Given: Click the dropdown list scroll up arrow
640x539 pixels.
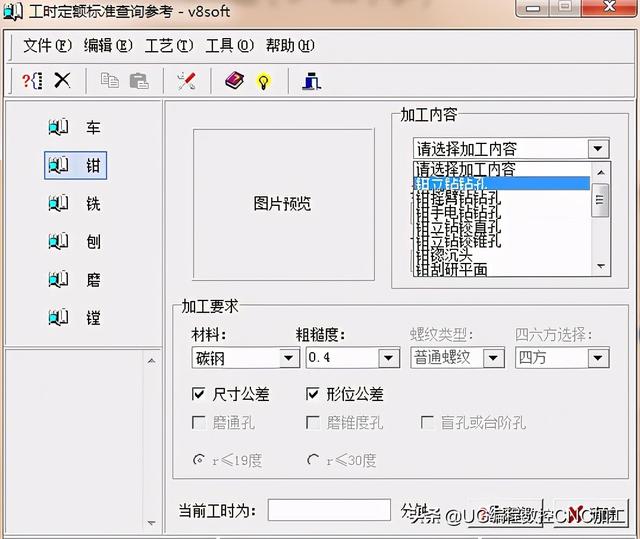Looking at the screenshot, I should [x=600, y=172].
